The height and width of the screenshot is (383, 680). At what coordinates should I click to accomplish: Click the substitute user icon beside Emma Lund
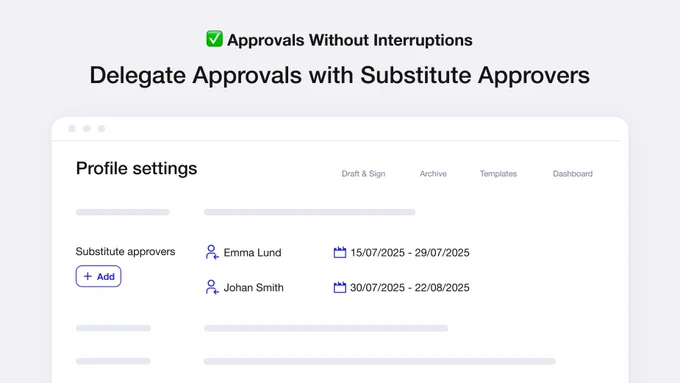(212, 252)
